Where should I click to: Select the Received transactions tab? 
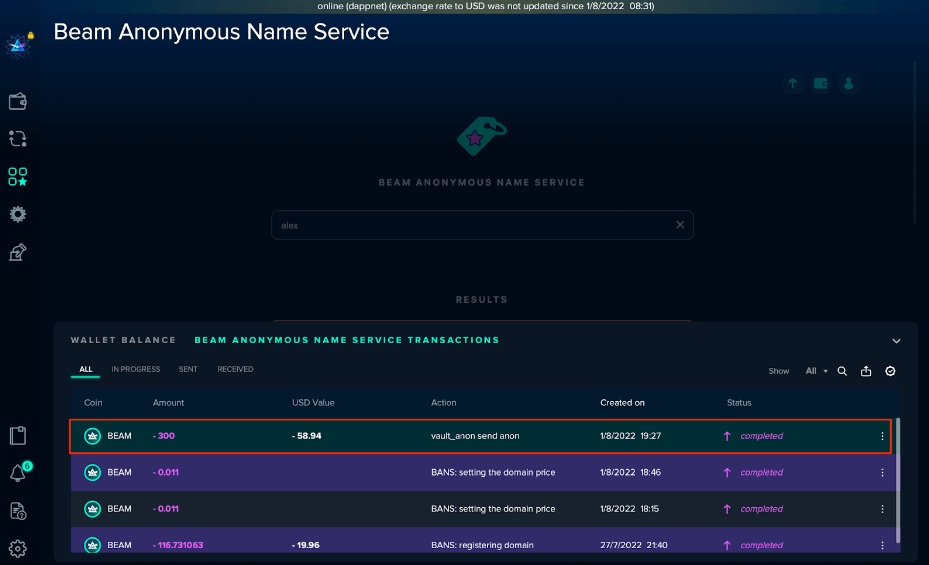point(235,370)
